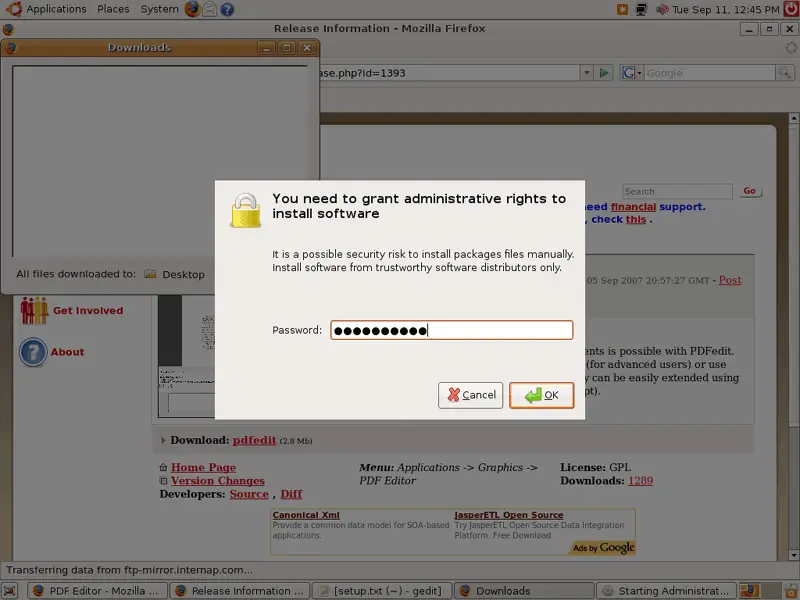Click the Downloads window title icon

click(x=11, y=47)
